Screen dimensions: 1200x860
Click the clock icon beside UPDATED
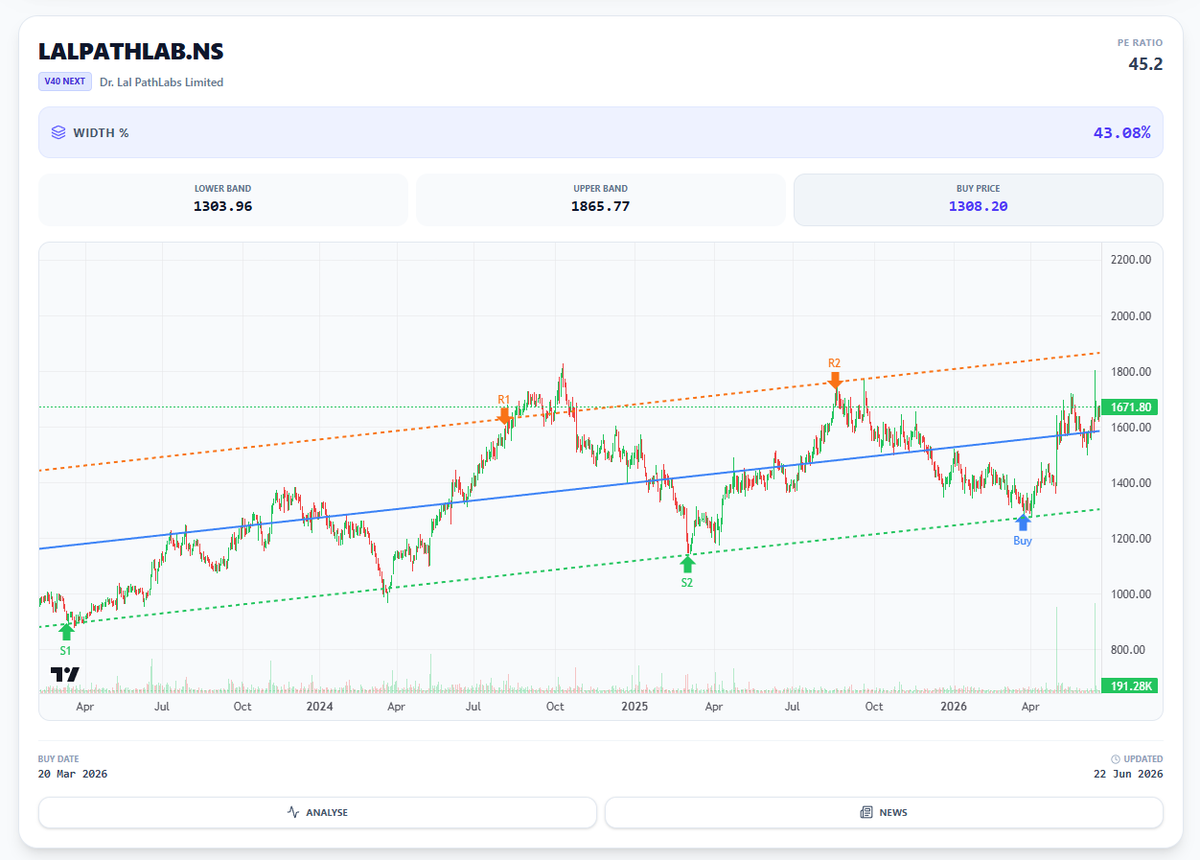(x=1116, y=759)
